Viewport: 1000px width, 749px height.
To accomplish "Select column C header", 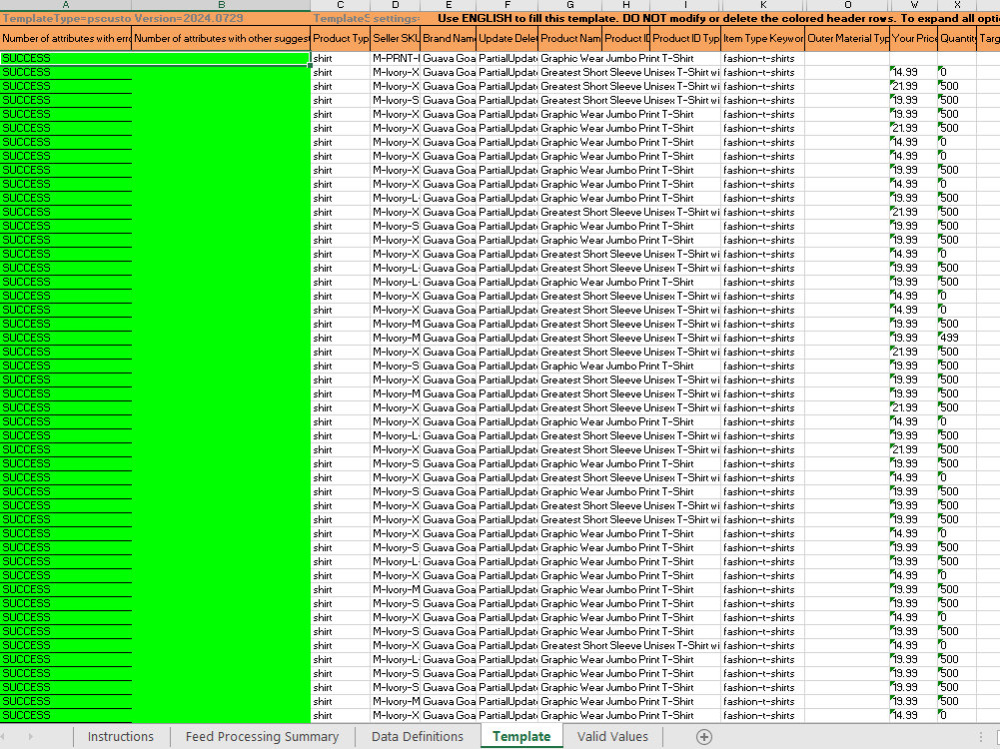I will tap(341, 5).
